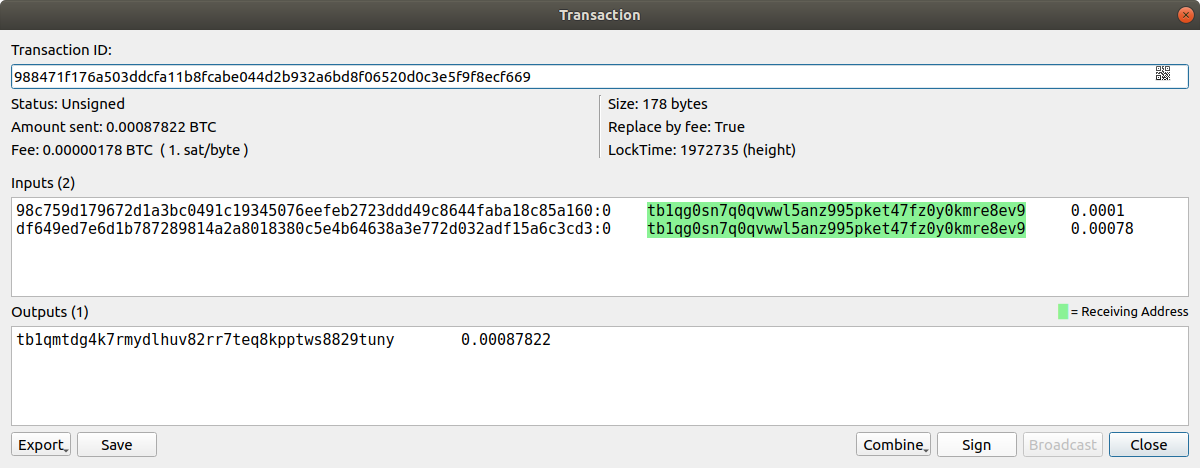
Task: Click output address tb1qmtdg4k7rmydlhuv82rr7teq8kpptws8829tuny
Action: pos(205,340)
